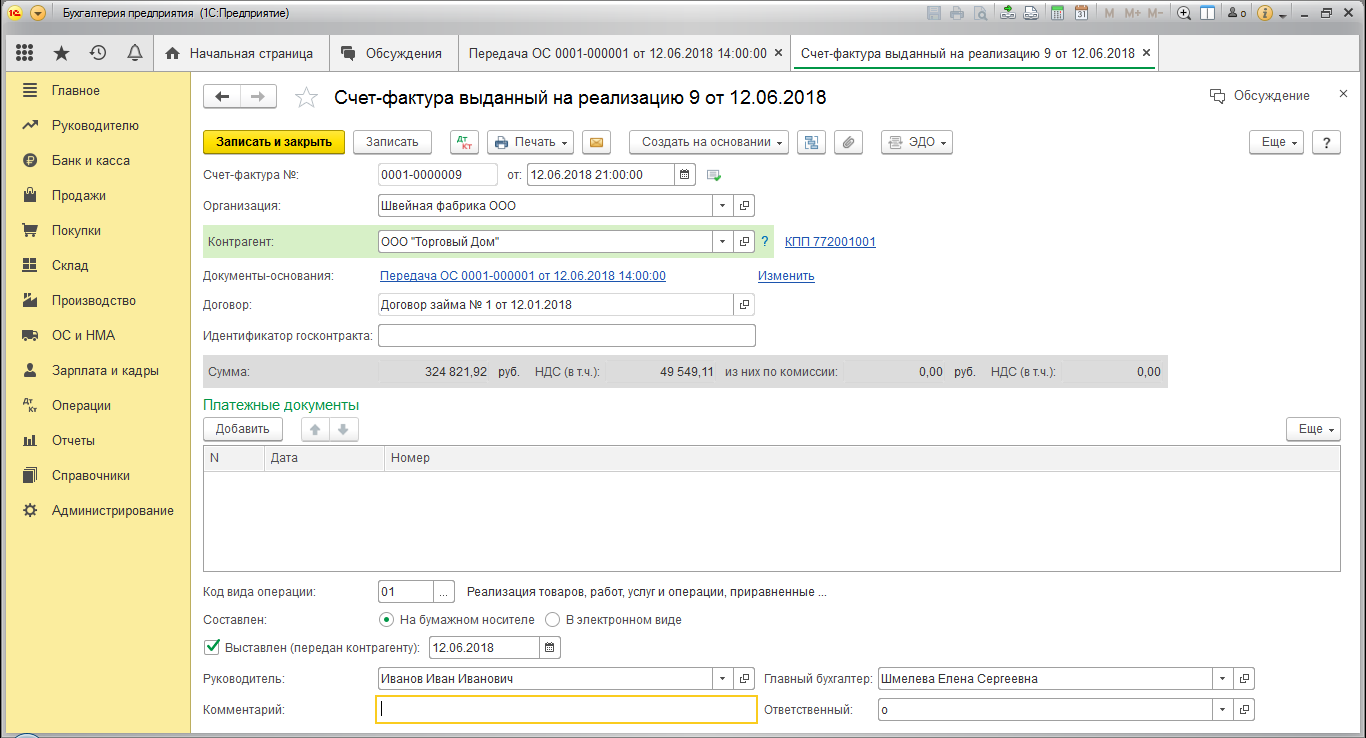Open attached files paperclip icon
Image resolution: width=1366 pixels, height=738 pixels.
[847, 142]
